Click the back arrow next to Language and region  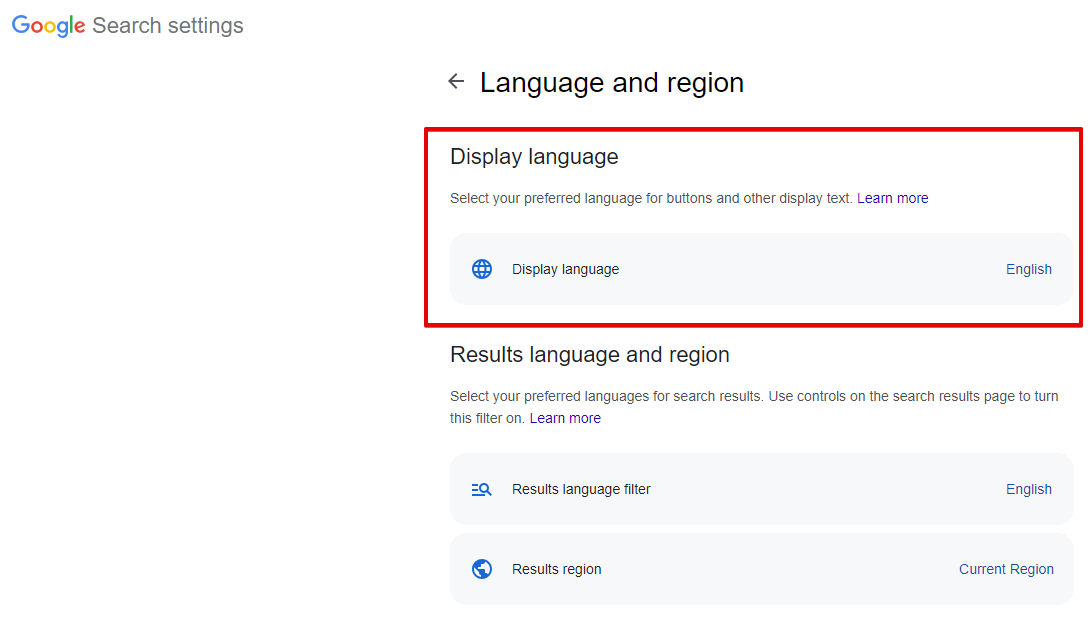456,81
